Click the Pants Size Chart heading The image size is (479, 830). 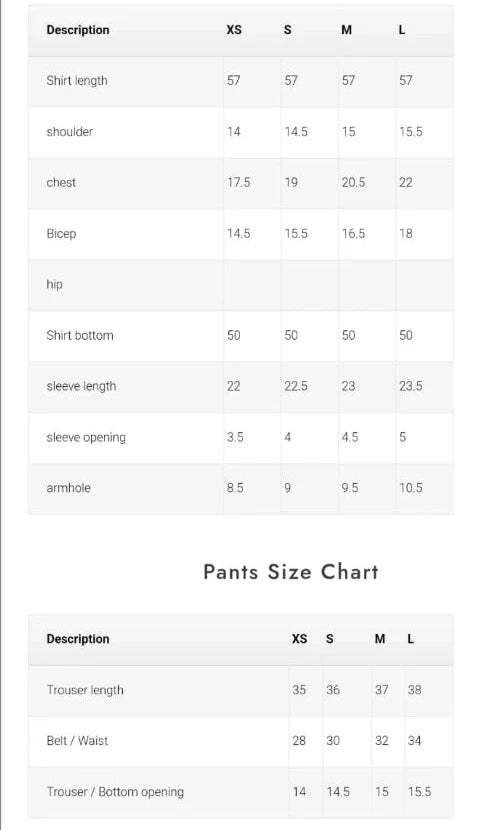[291, 572]
